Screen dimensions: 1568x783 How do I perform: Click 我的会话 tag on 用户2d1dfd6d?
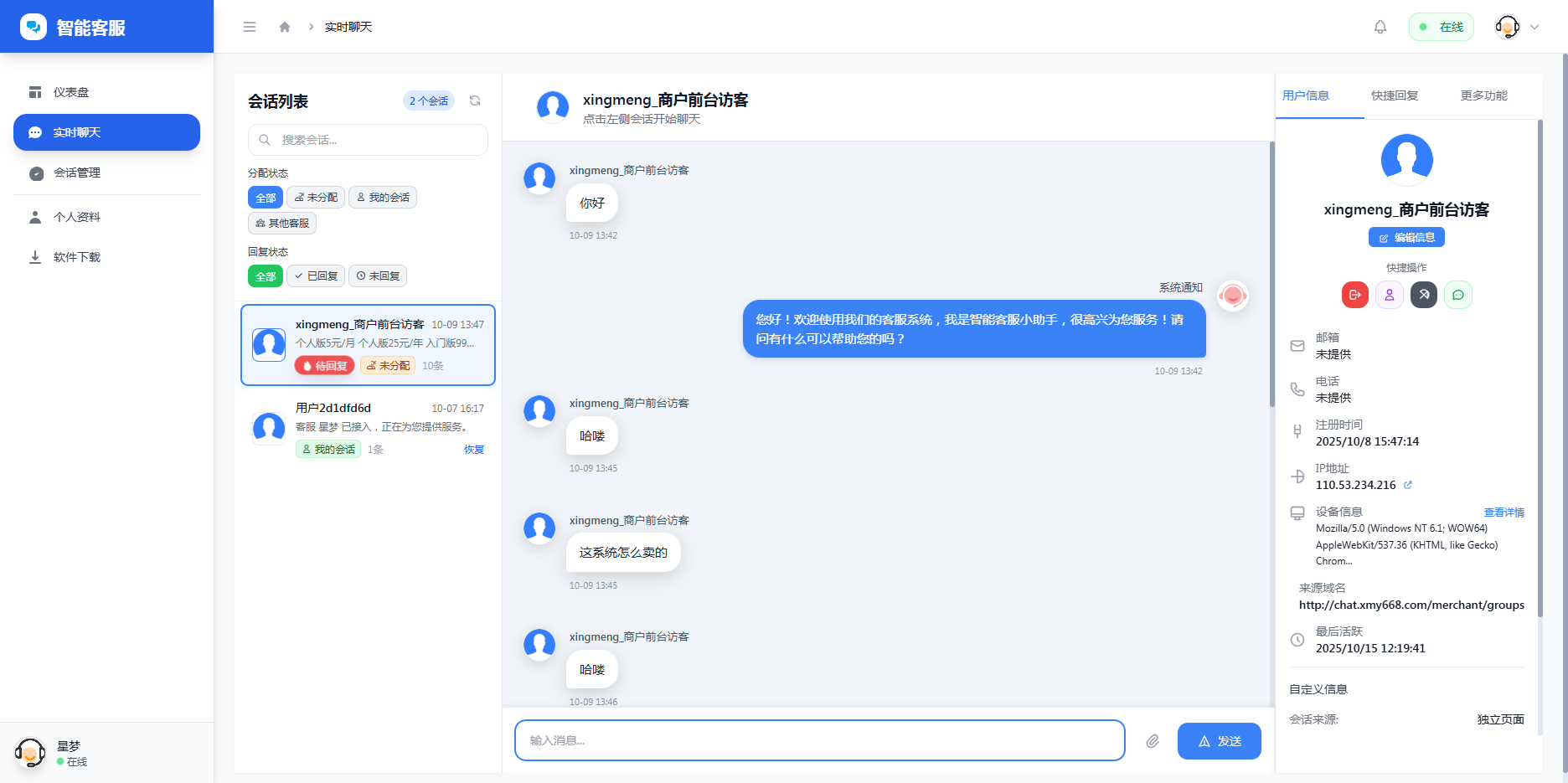tap(328, 450)
